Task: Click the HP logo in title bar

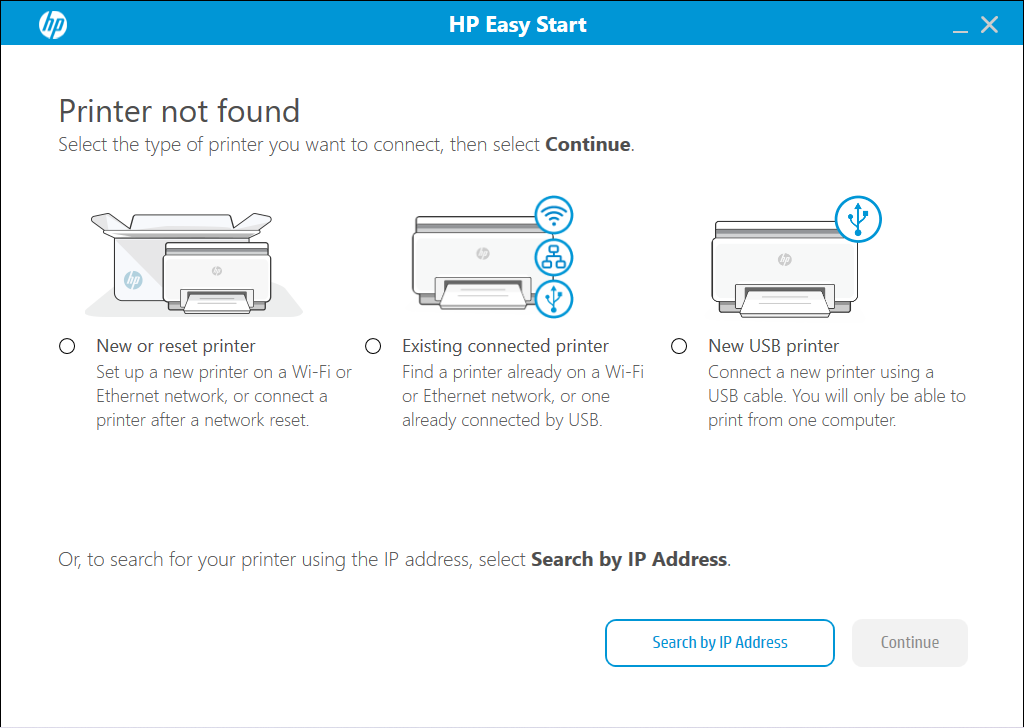Action: tap(52, 24)
